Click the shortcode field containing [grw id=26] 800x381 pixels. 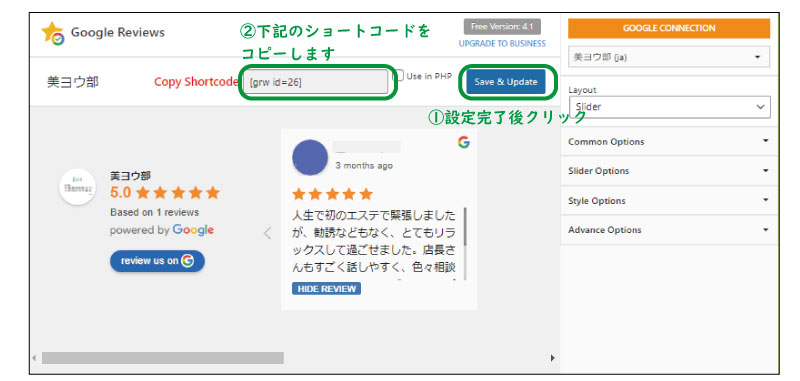(x=315, y=82)
